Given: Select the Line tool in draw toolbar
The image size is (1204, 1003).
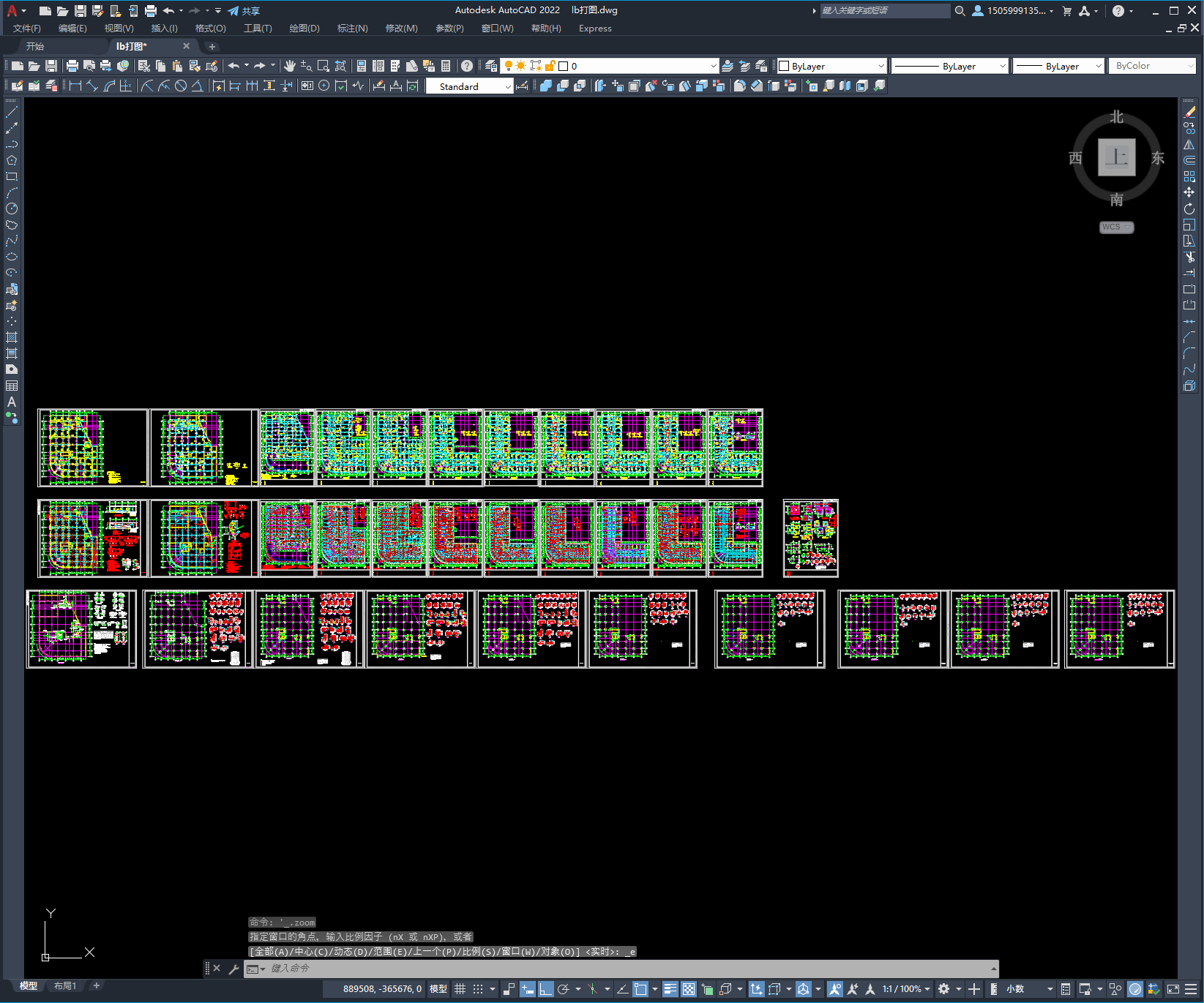Looking at the screenshot, I should (12, 112).
